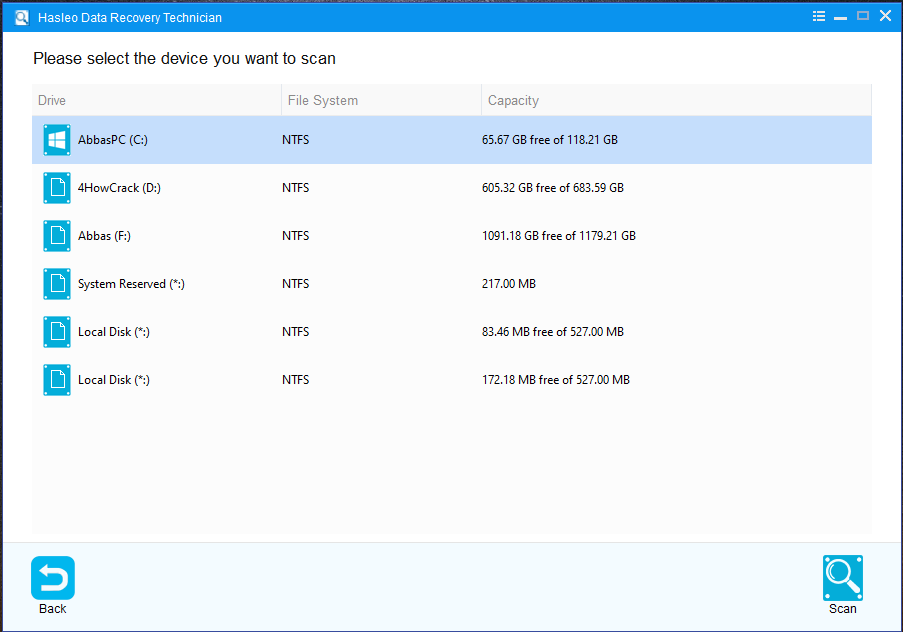
Task: Maximize the Hasleo Data Recovery window
Action: point(863,16)
